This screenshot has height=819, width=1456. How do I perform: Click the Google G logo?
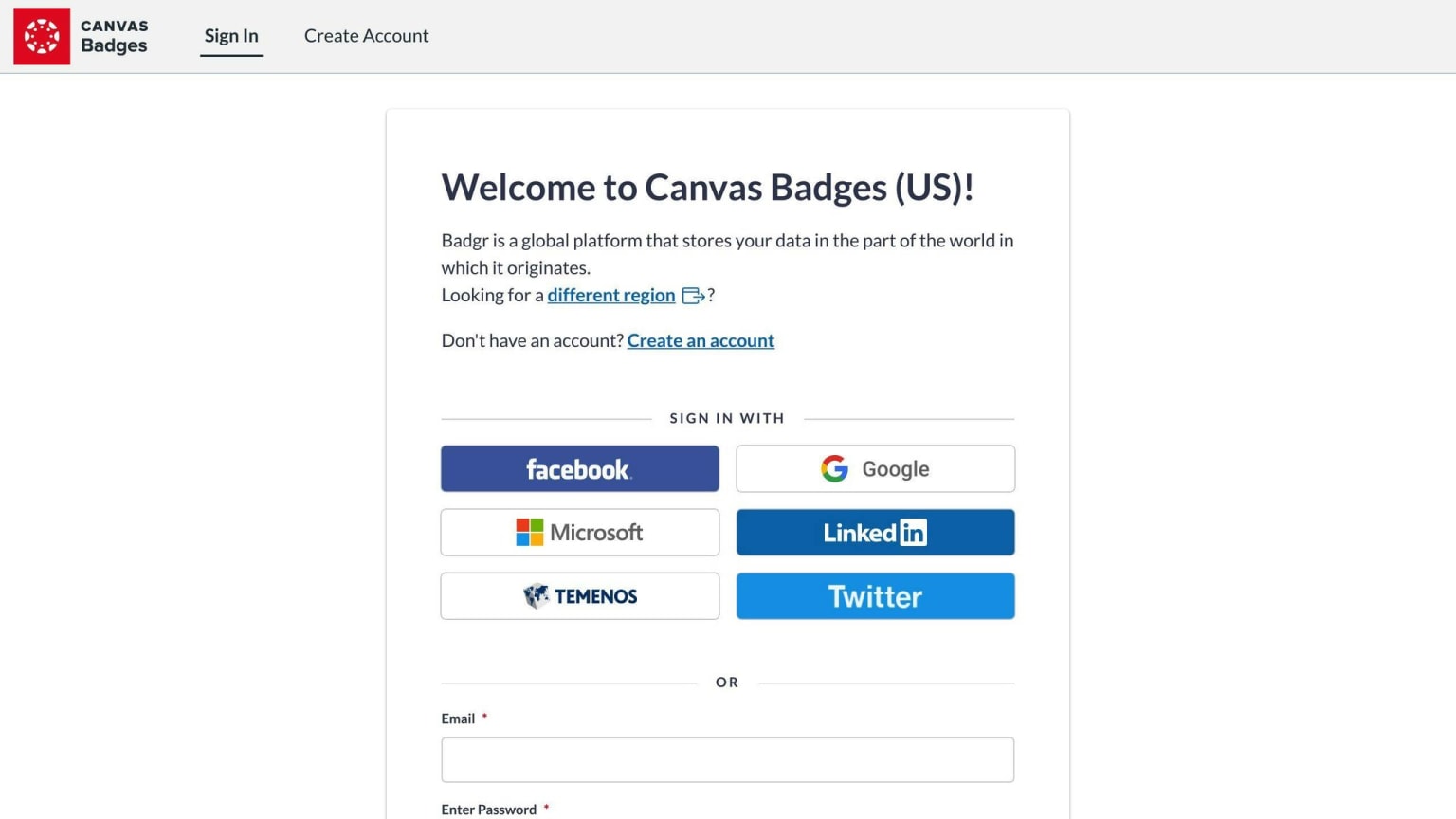834,468
